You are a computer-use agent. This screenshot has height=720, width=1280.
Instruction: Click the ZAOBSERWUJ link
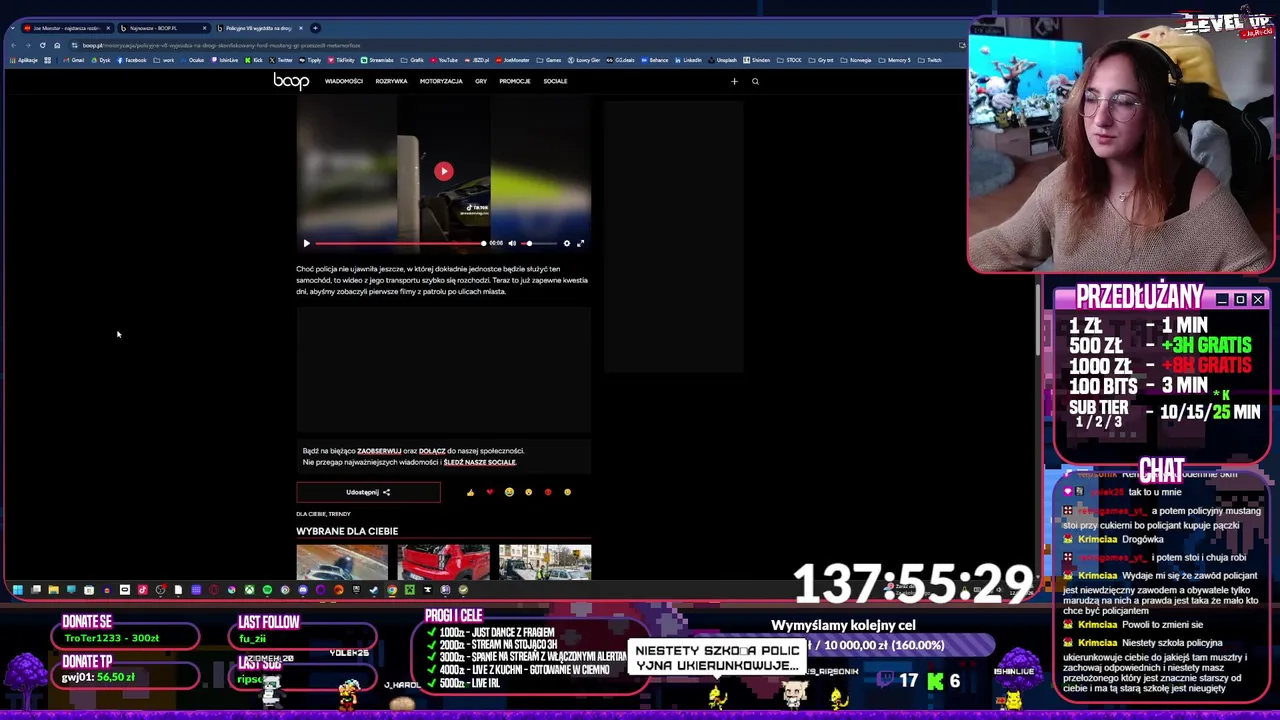point(379,451)
